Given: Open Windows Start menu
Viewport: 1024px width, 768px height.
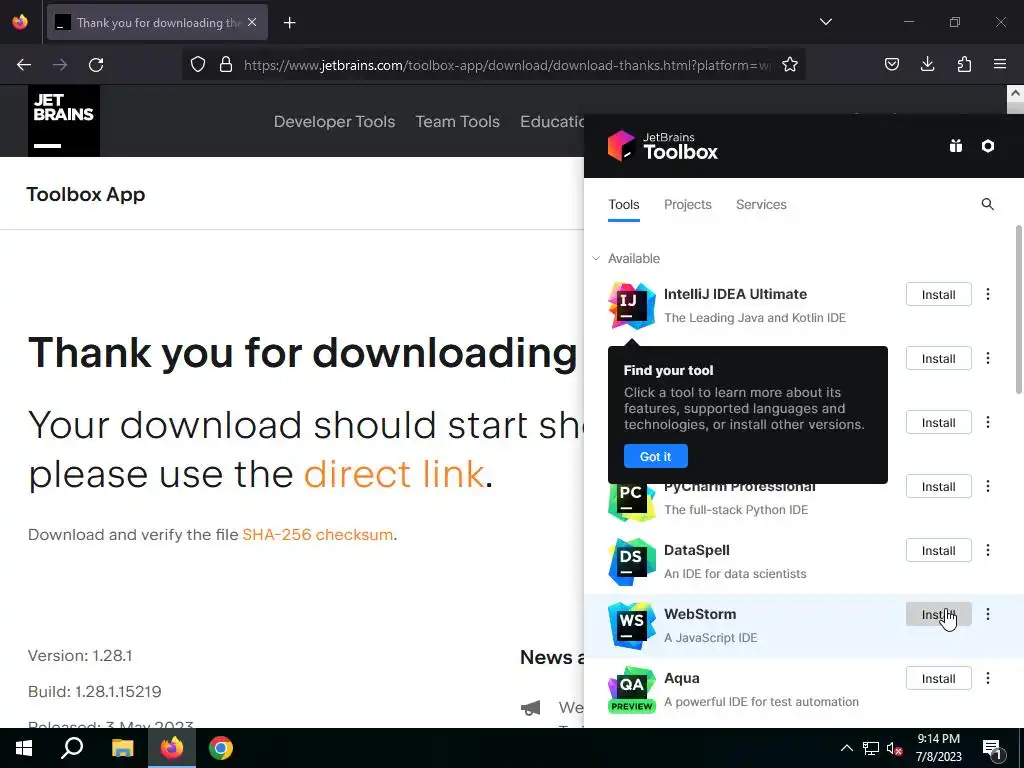Looking at the screenshot, I should (24, 748).
